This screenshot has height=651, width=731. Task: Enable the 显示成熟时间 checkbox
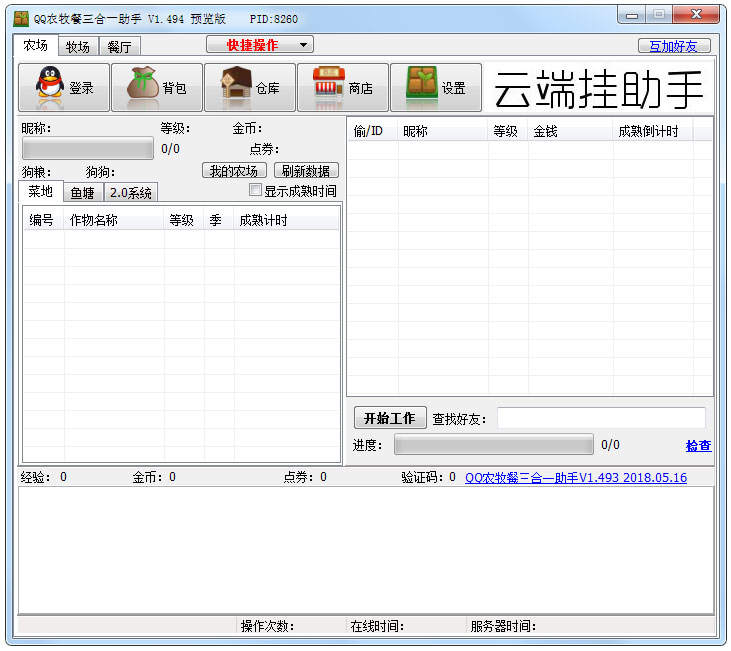(255, 190)
